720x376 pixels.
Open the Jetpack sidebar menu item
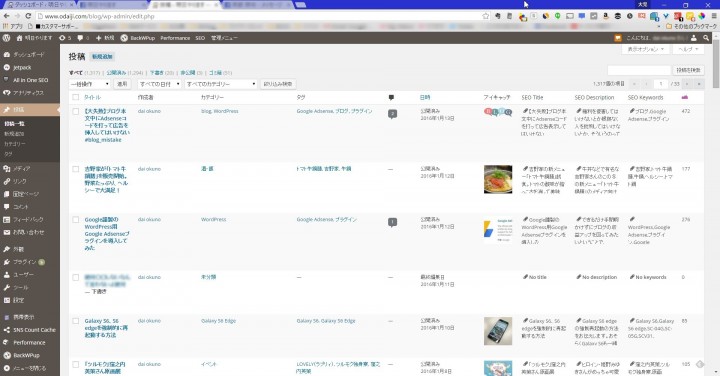coord(22,67)
